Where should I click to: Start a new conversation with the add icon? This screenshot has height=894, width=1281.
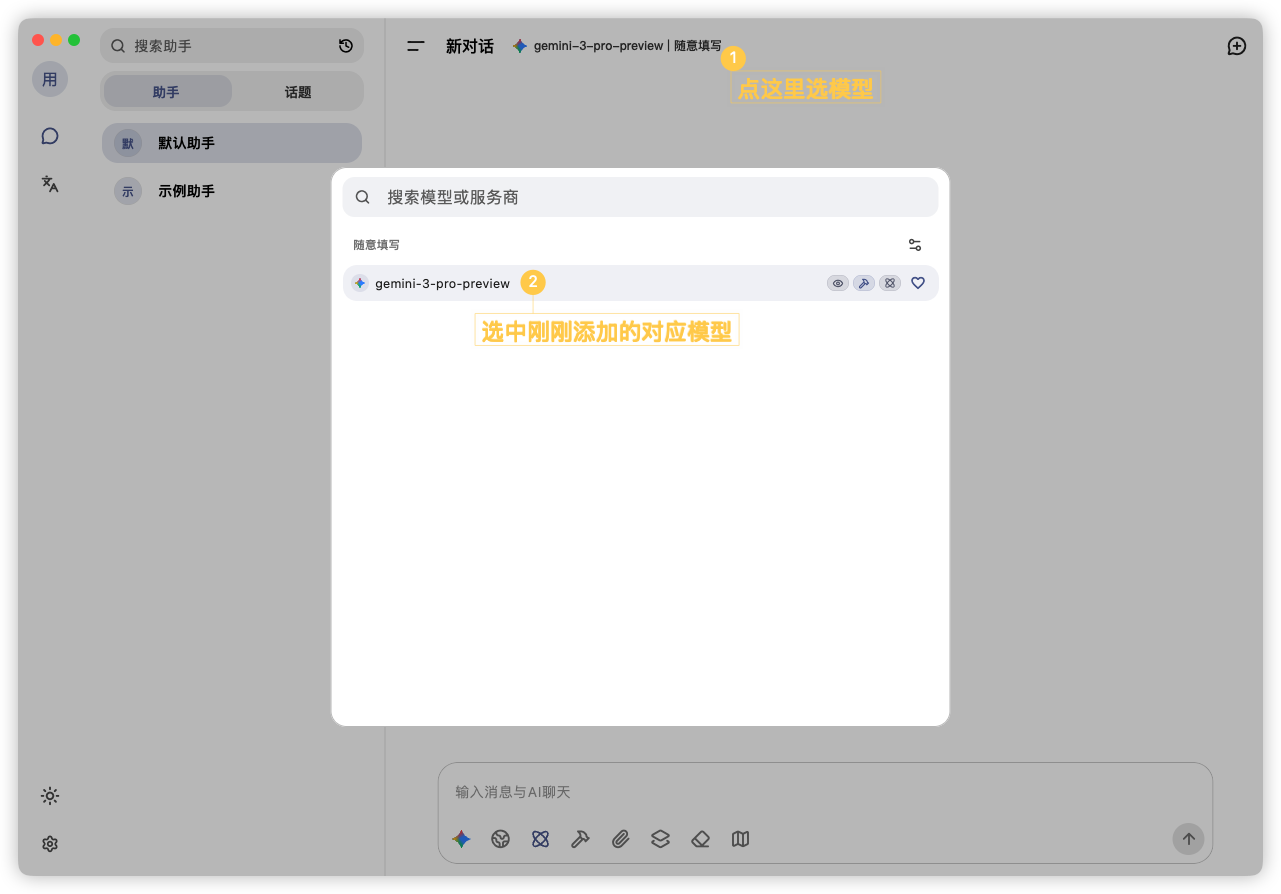[1236, 45]
